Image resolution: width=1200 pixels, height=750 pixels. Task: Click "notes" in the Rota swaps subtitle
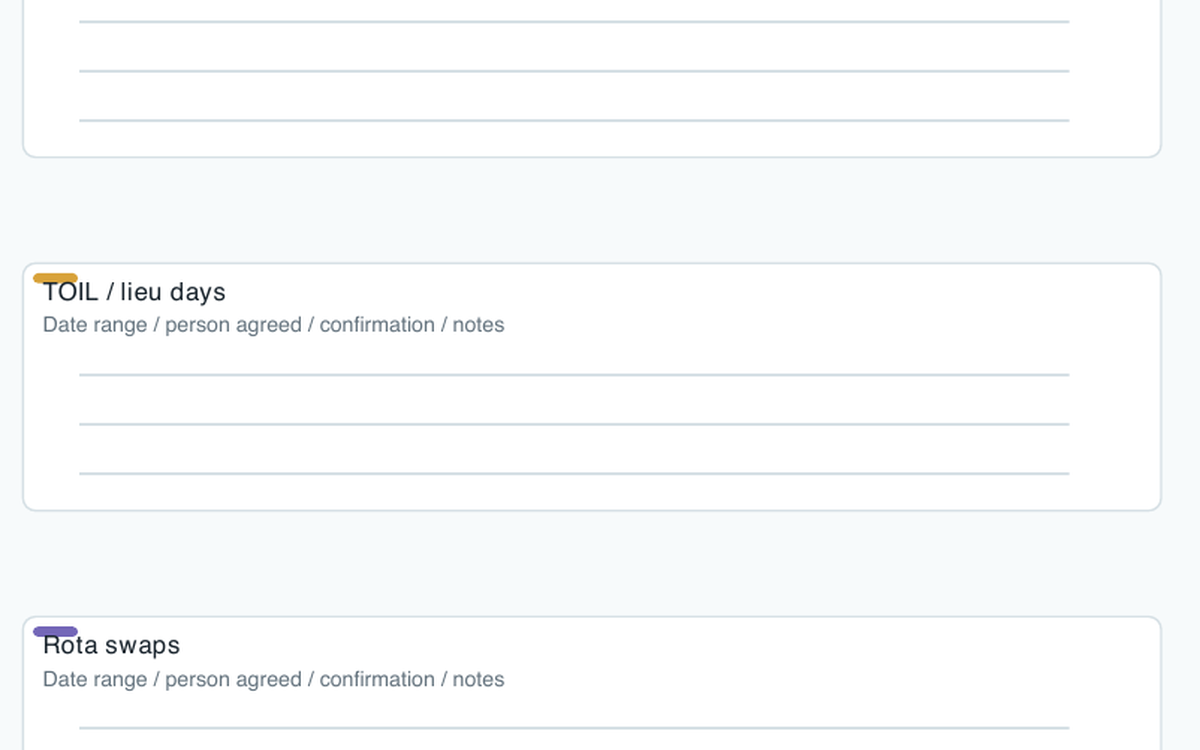478,679
